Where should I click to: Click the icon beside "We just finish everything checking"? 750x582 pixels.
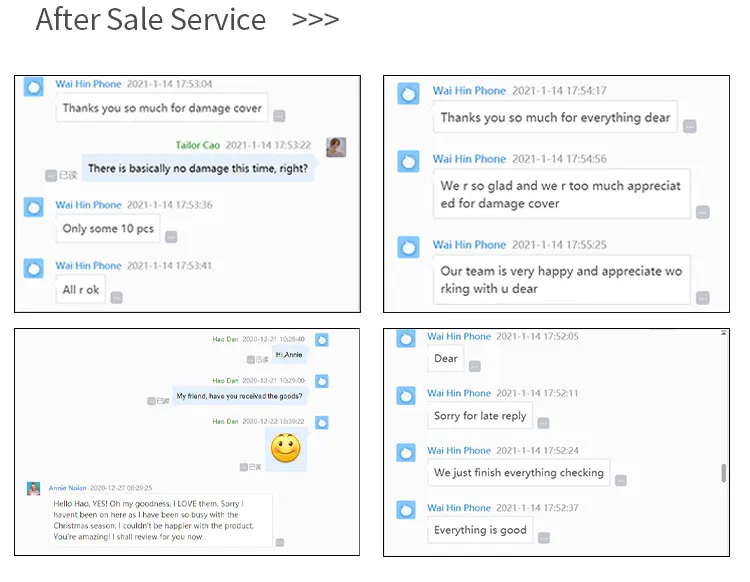click(620, 480)
